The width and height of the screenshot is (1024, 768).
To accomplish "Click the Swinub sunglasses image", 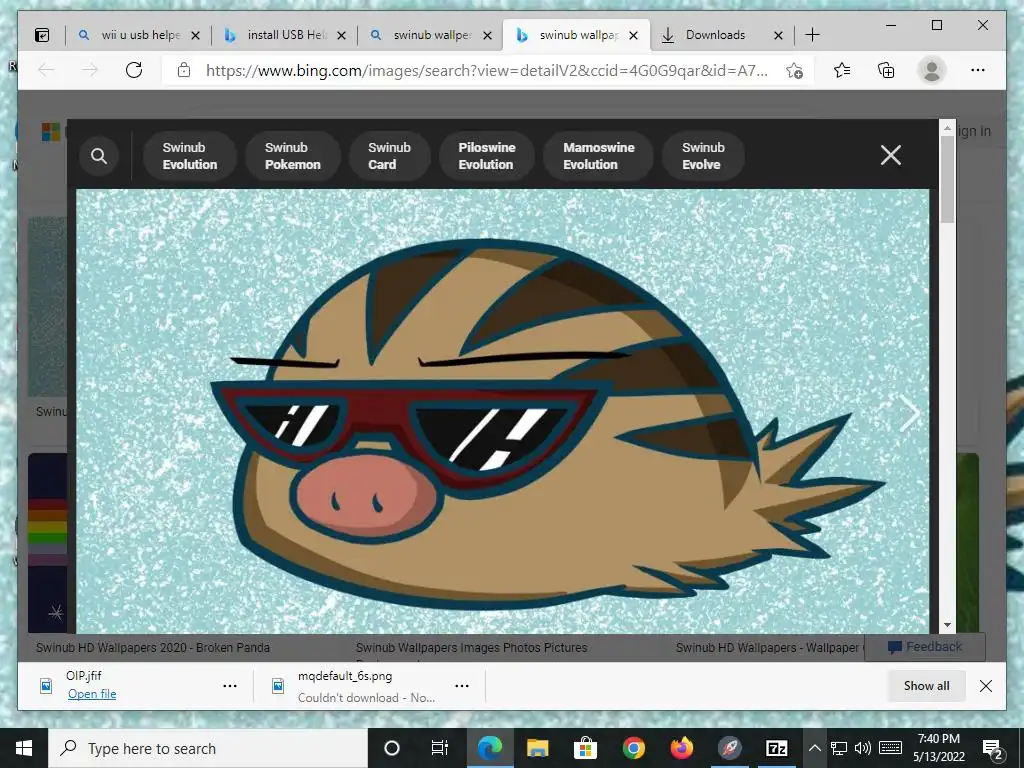I will tap(502, 411).
